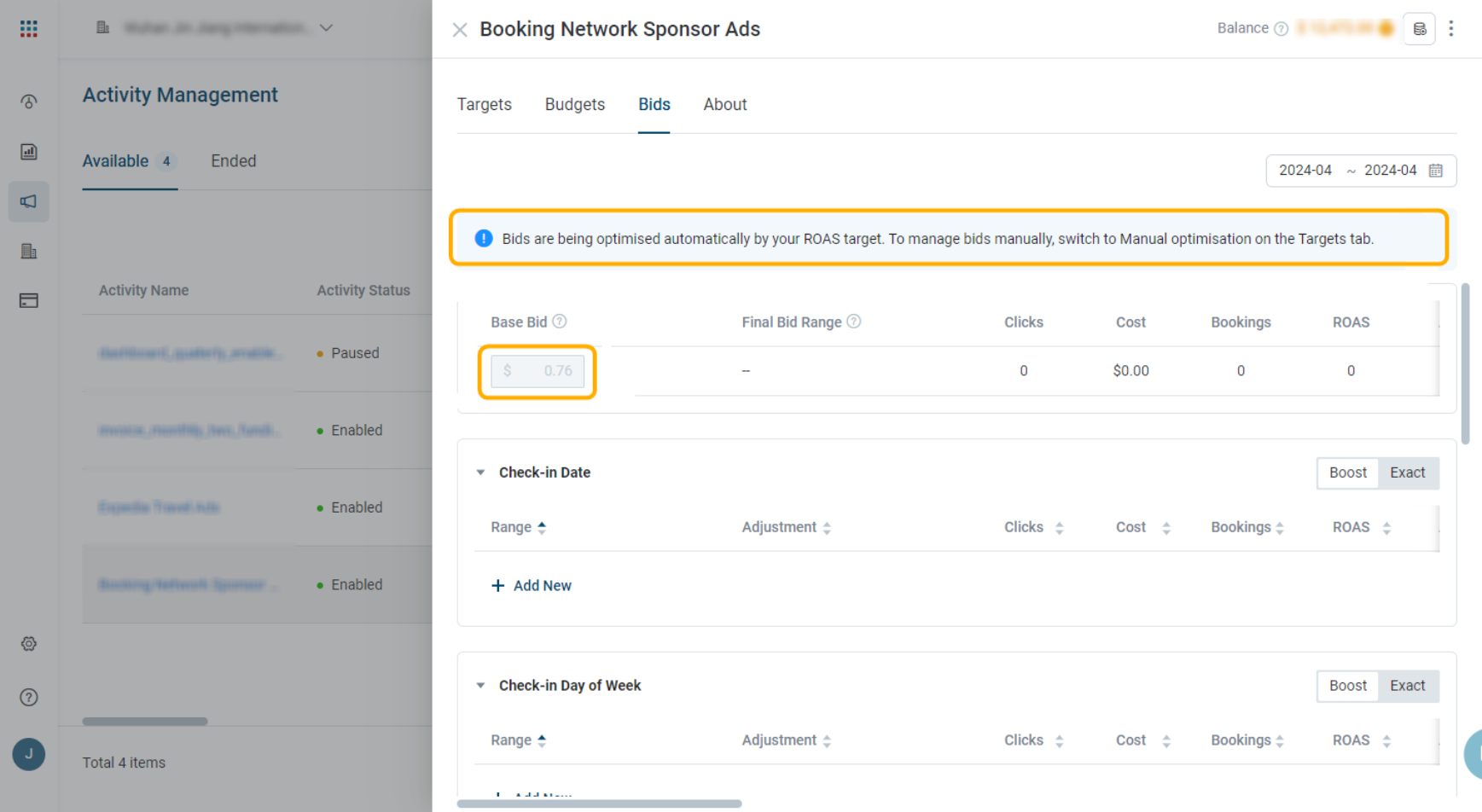This screenshot has width=1482, height=812.
Task: Switch to the Available activities tab
Action: pyautogui.click(x=130, y=161)
